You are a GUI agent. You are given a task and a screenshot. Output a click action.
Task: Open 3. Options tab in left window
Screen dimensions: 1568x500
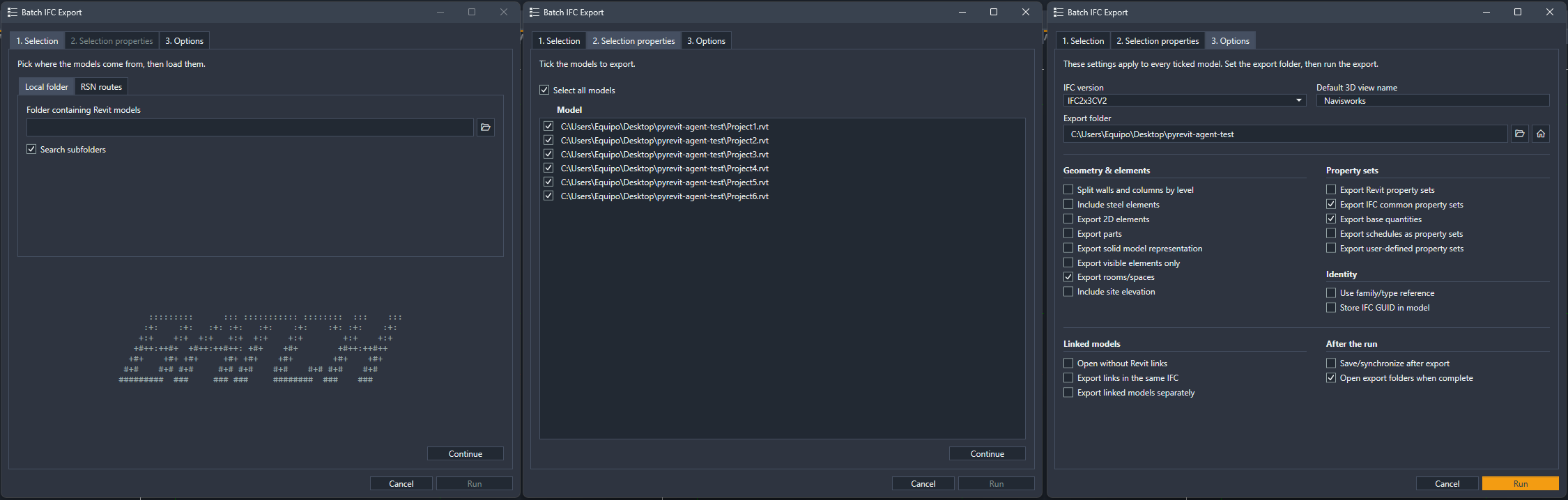point(184,40)
